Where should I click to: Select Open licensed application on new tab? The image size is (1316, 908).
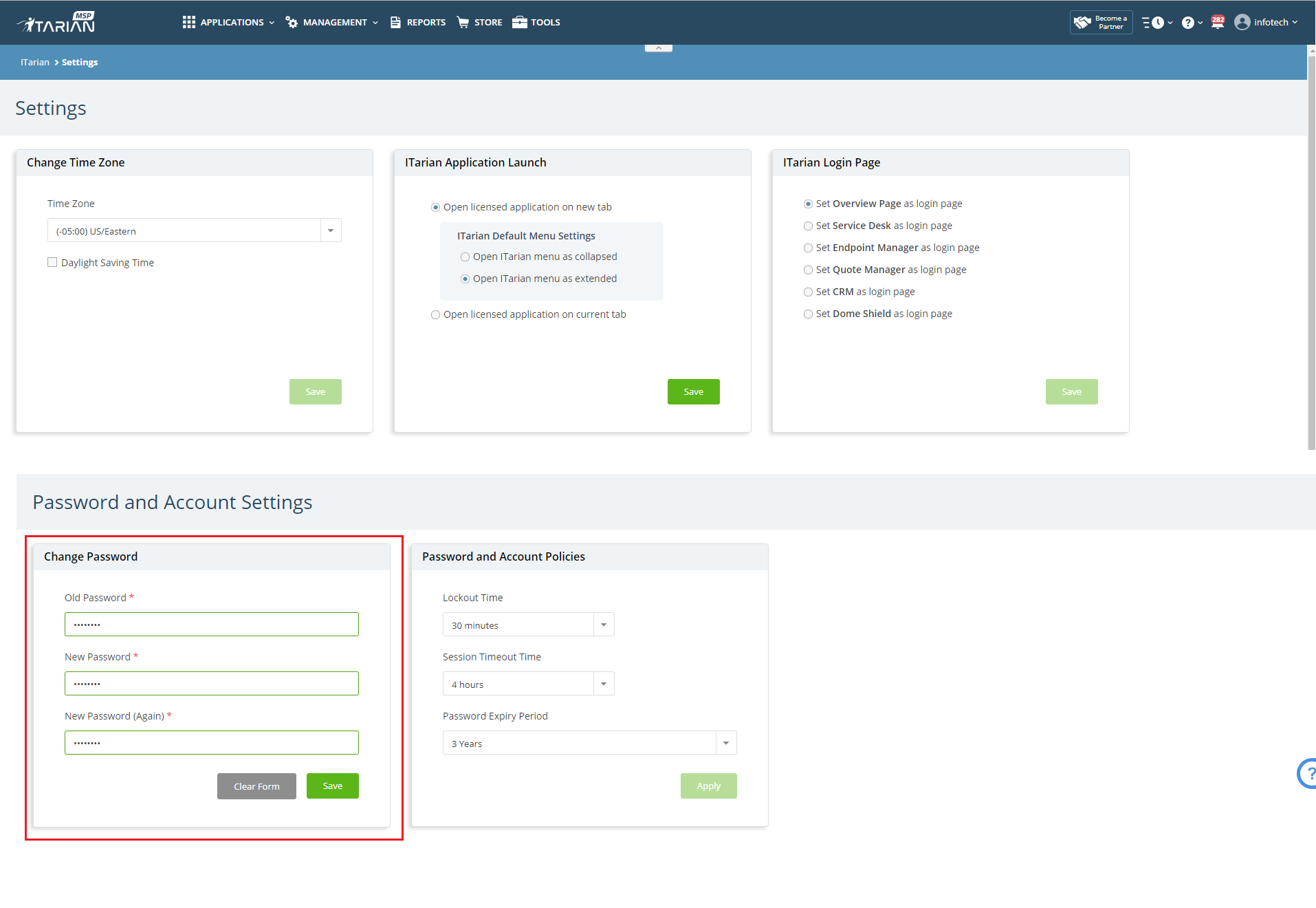[435, 207]
